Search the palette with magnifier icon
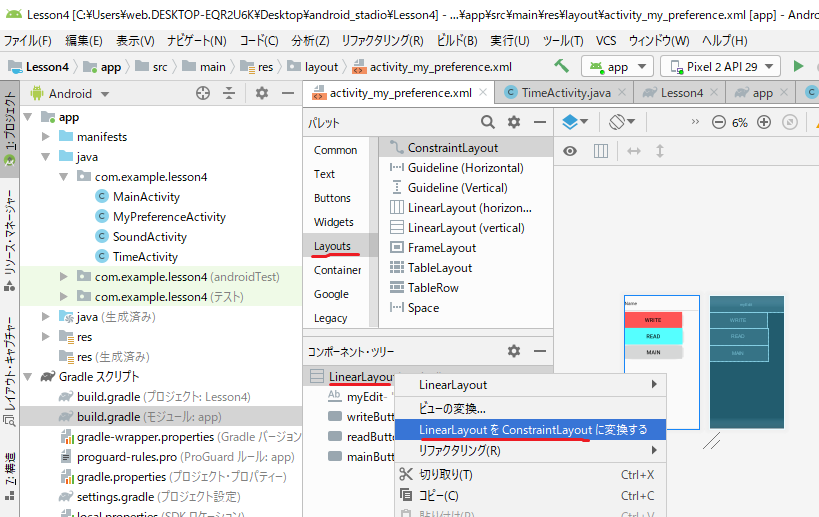 tap(488, 122)
